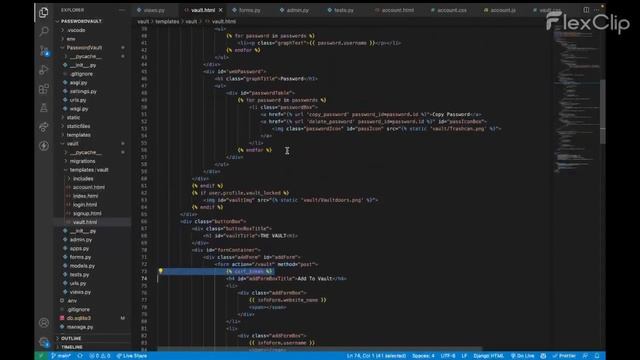Click the lightbulb code action on line 73

coord(160,271)
